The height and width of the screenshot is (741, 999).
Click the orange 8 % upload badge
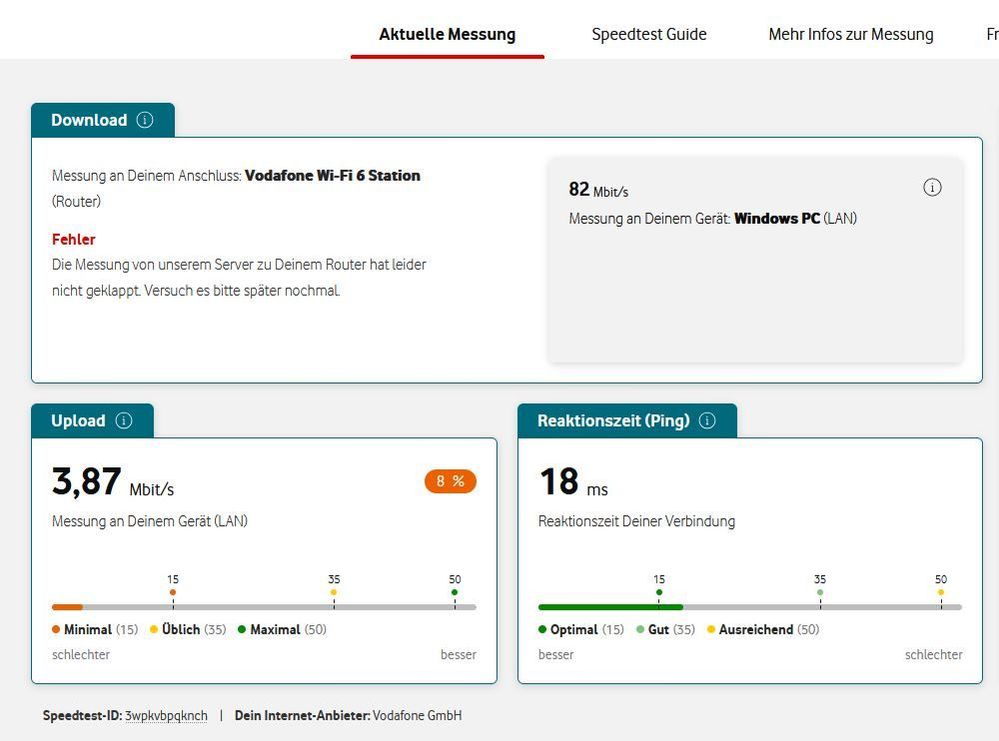[450, 481]
